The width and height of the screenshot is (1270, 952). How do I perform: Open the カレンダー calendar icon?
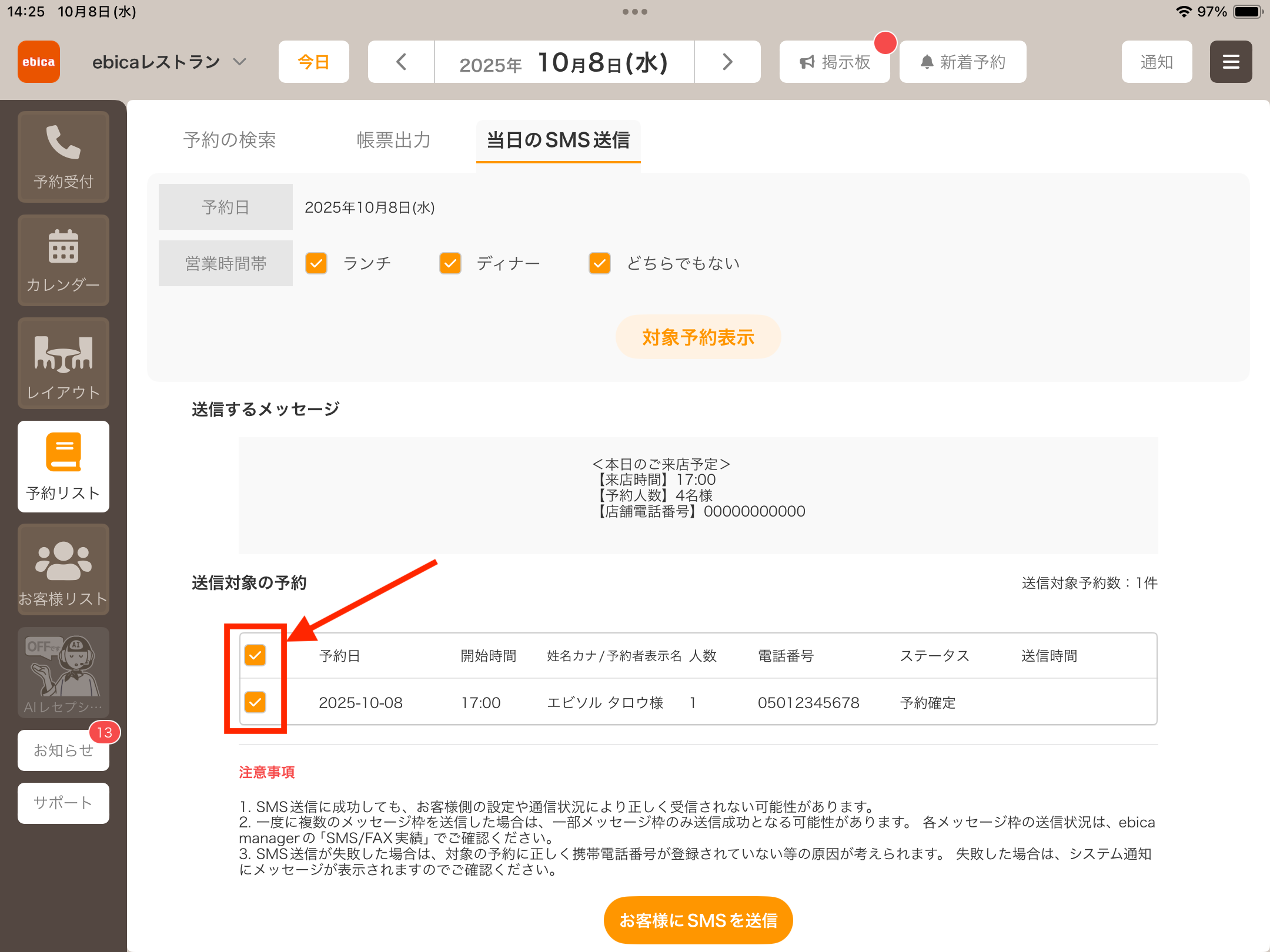pyautogui.click(x=63, y=260)
